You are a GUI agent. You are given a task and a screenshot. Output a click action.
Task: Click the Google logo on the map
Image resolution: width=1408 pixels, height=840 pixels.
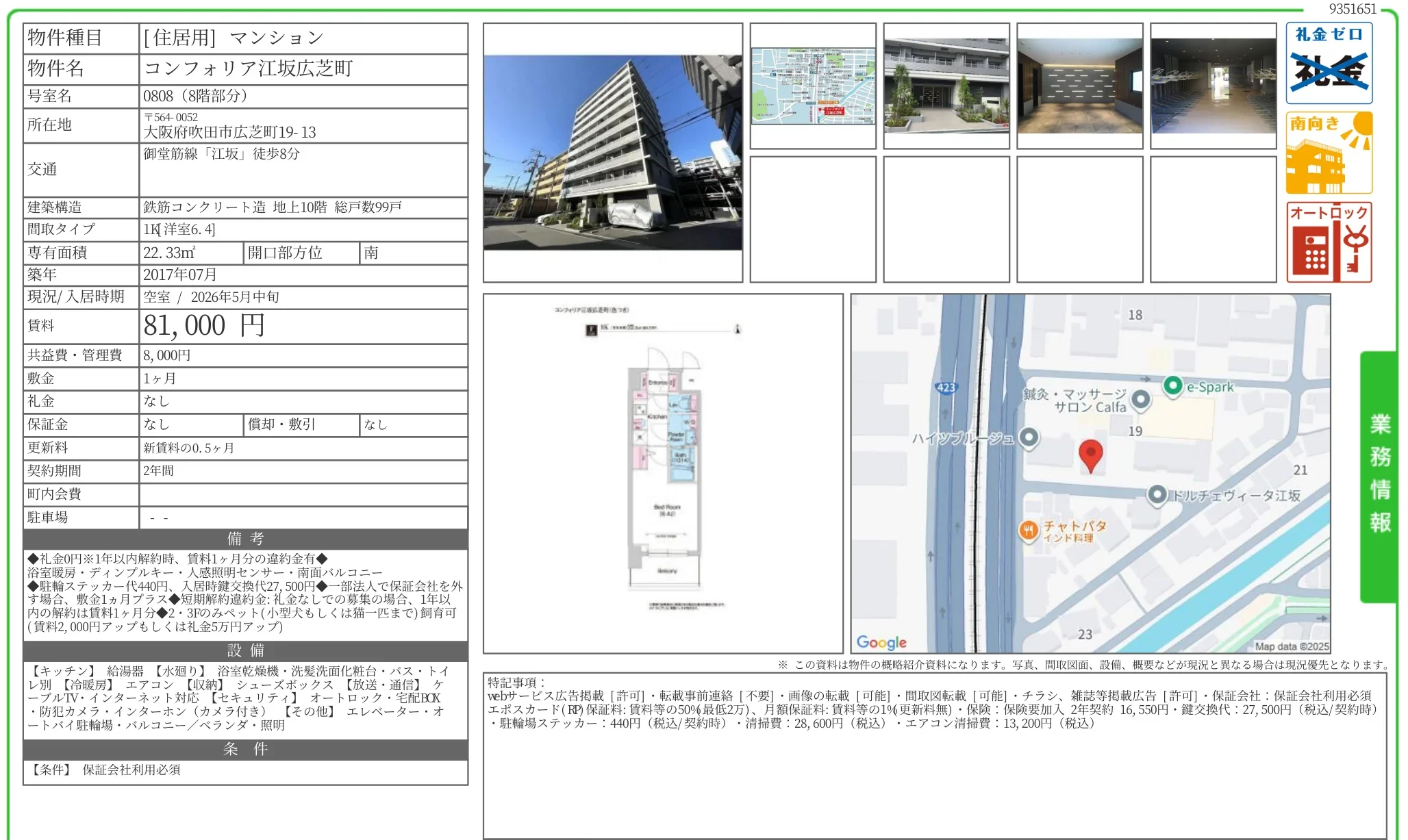point(881,642)
